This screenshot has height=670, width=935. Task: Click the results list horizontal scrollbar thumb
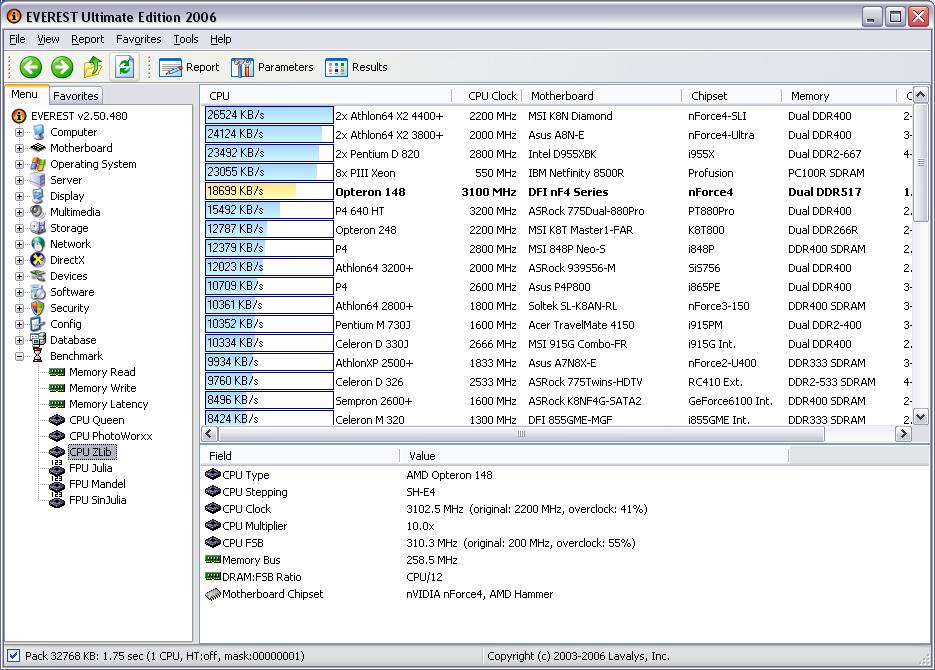pyautogui.click(x=521, y=434)
